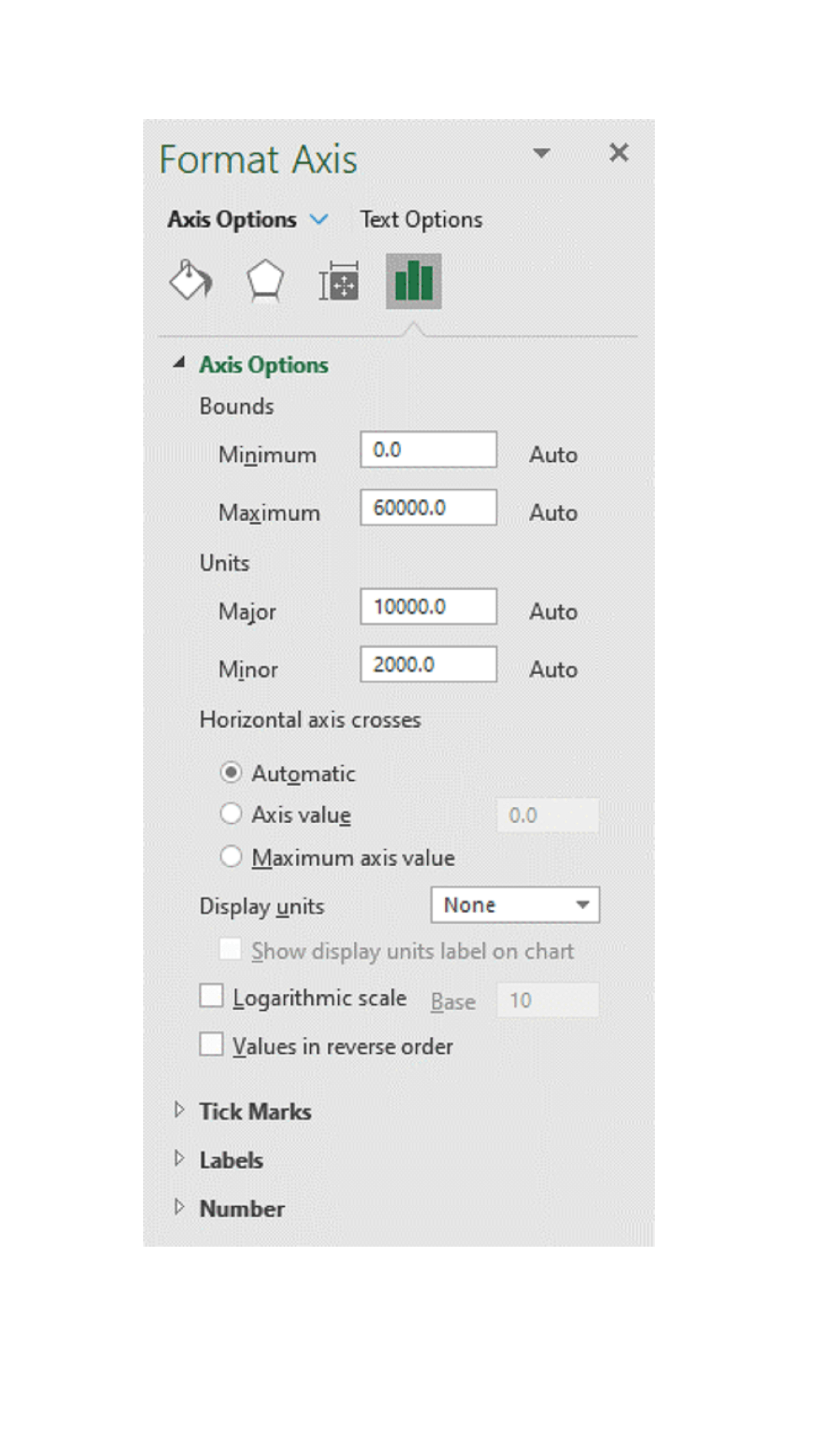This screenshot has width=819, height=1456.
Task: Open the Display units dropdown
Action: pyautogui.click(x=514, y=905)
